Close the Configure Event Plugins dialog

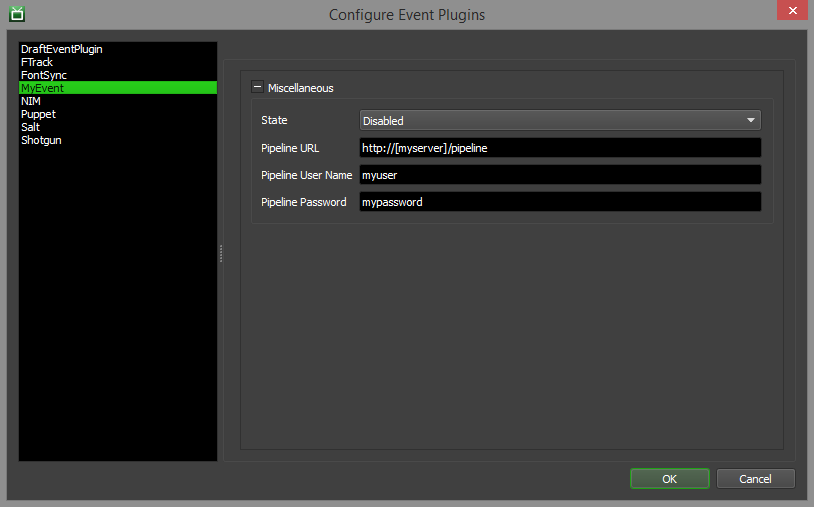click(x=791, y=13)
